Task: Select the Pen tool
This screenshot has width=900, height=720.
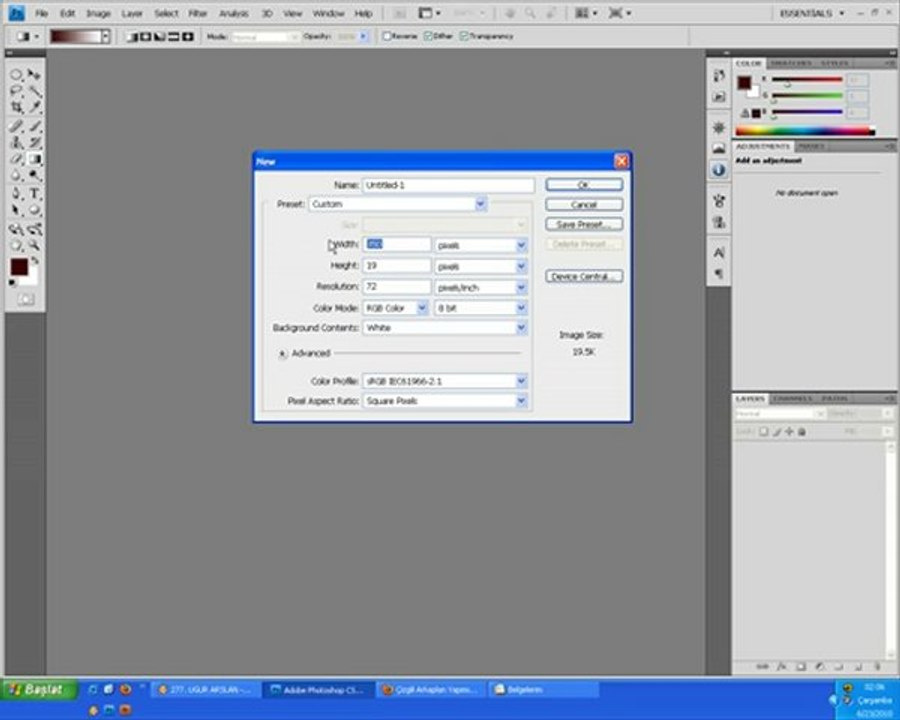Action: click(x=16, y=193)
